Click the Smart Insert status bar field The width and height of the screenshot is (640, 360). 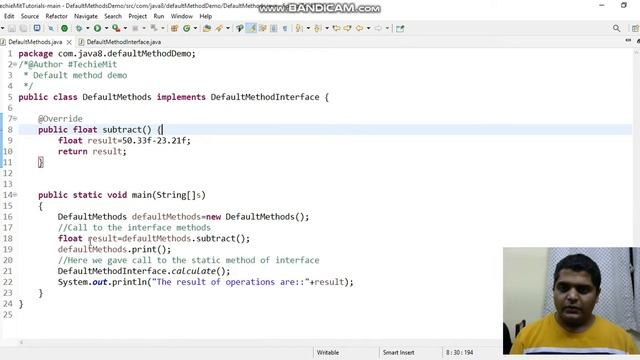(x=398, y=352)
